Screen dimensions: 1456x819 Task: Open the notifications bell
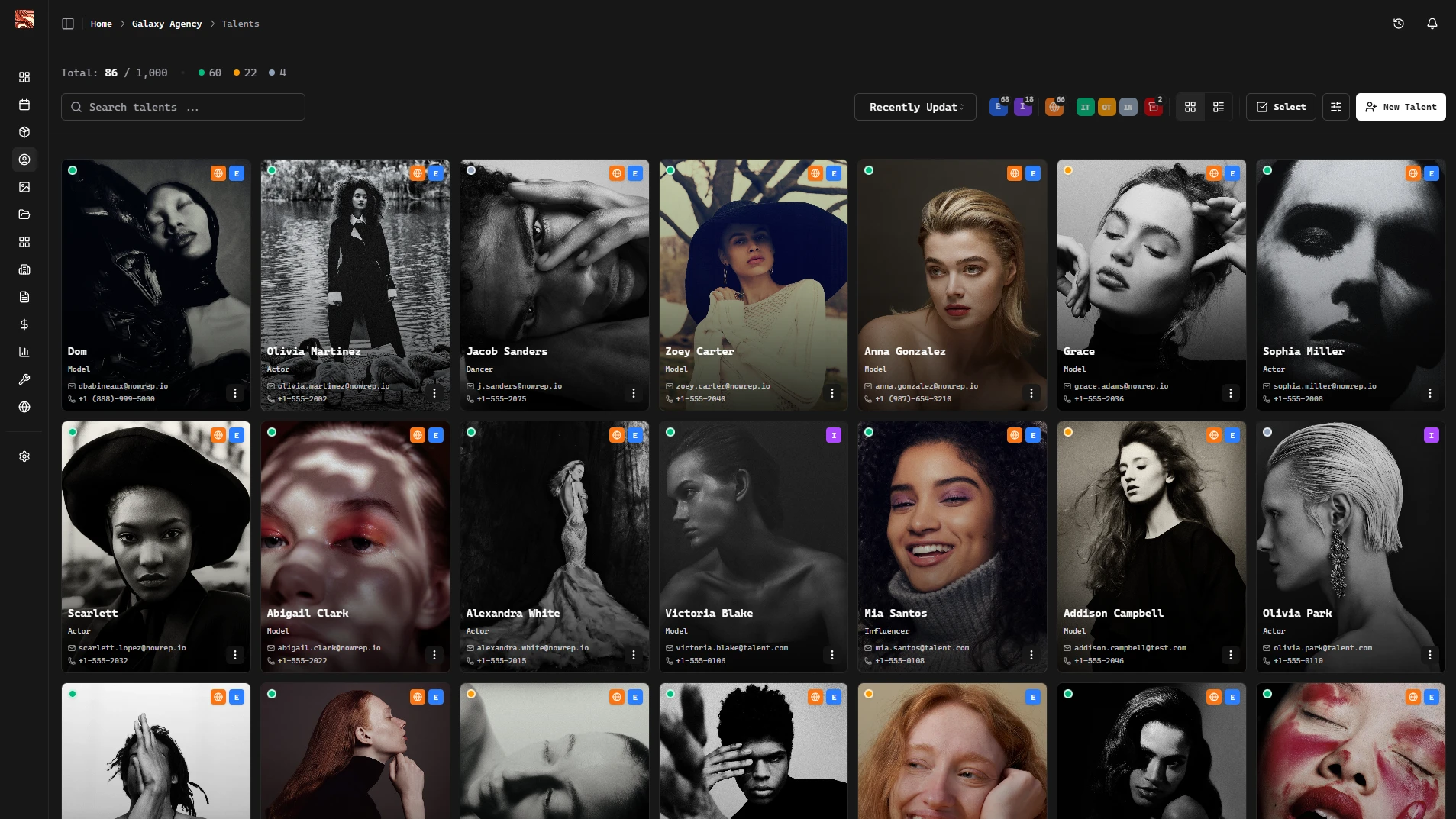point(1432,24)
